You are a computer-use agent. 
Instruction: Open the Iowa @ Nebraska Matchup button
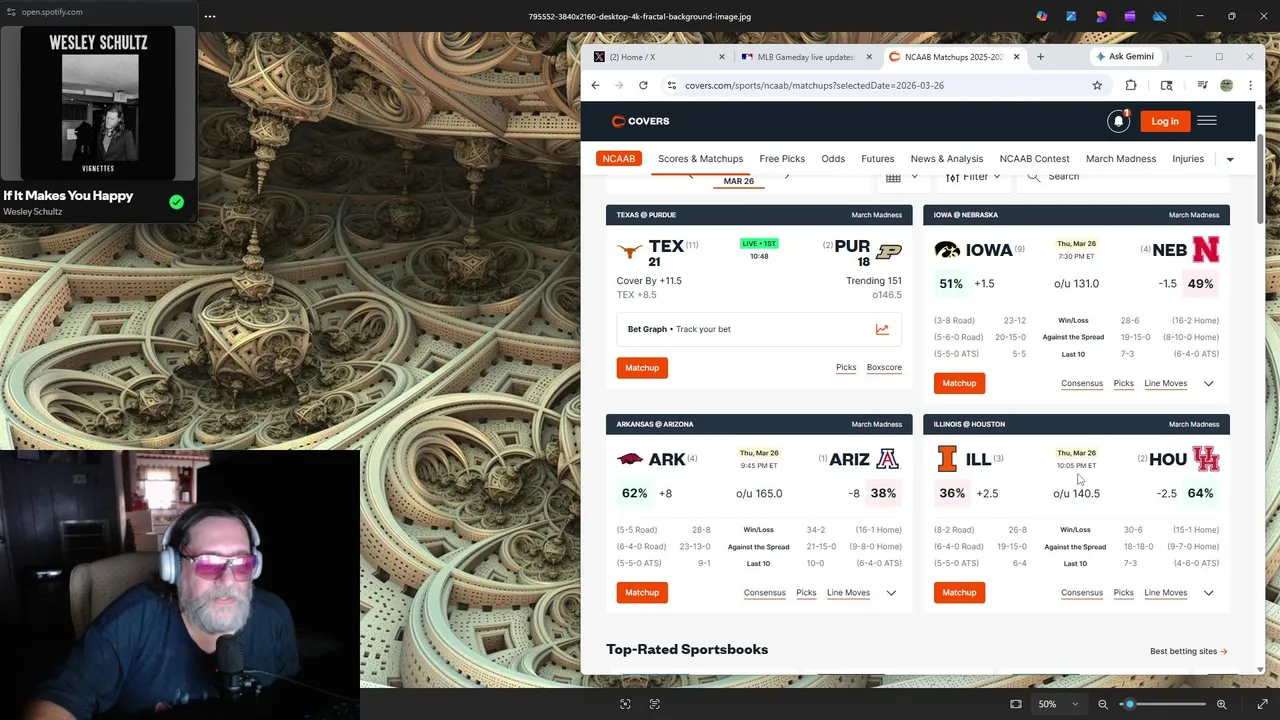click(959, 383)
